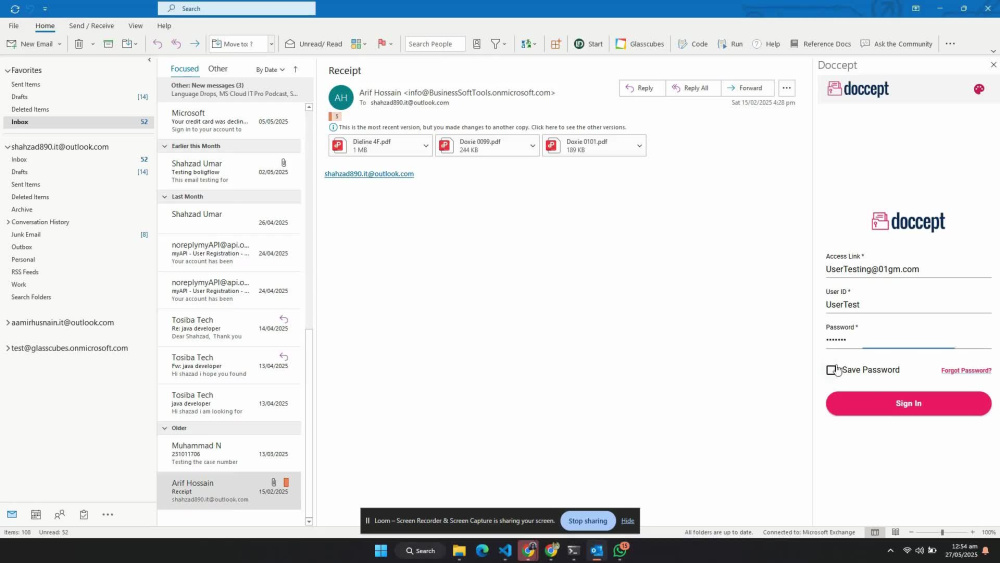1000x563 pixels.
Task: Open Ask the Community
Action: 896,44
